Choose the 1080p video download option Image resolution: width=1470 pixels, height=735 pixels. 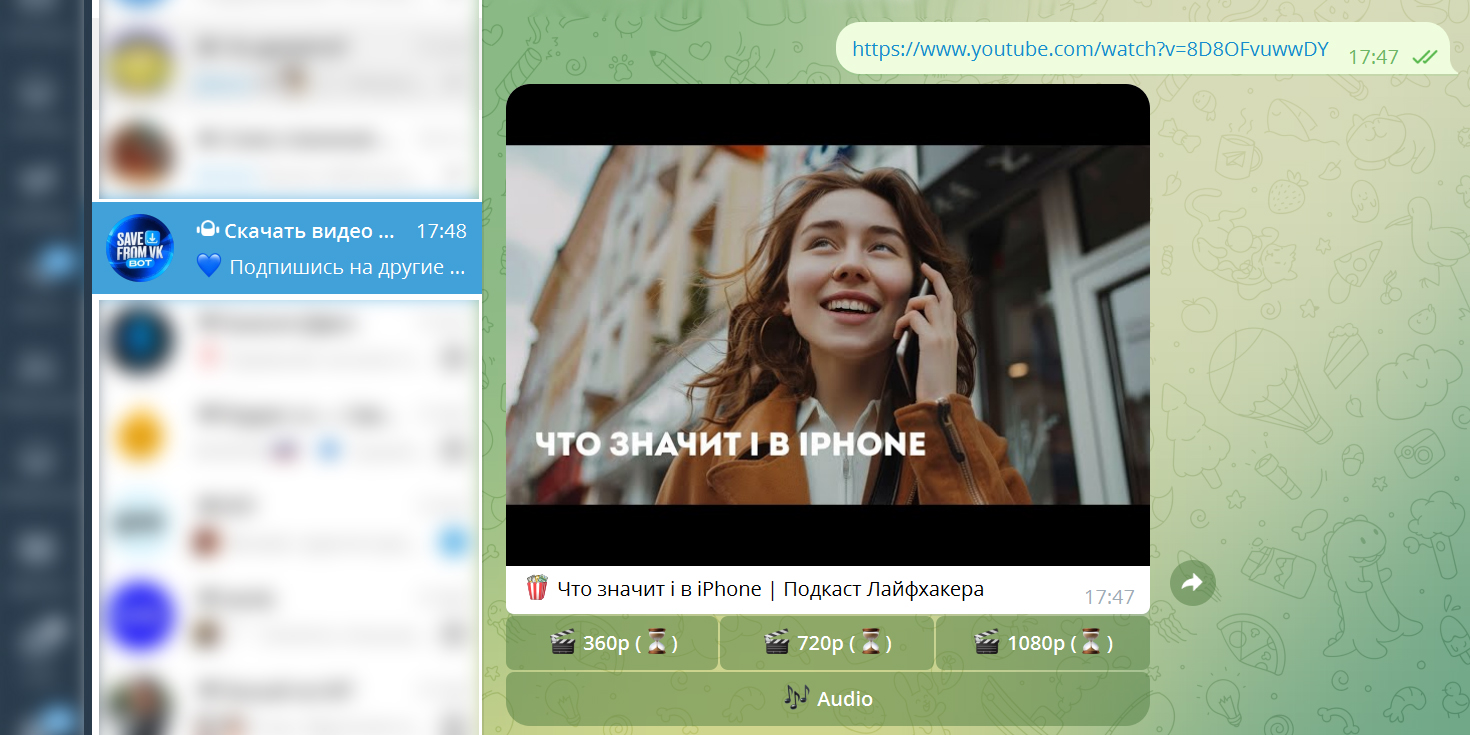click(1043, 643)
